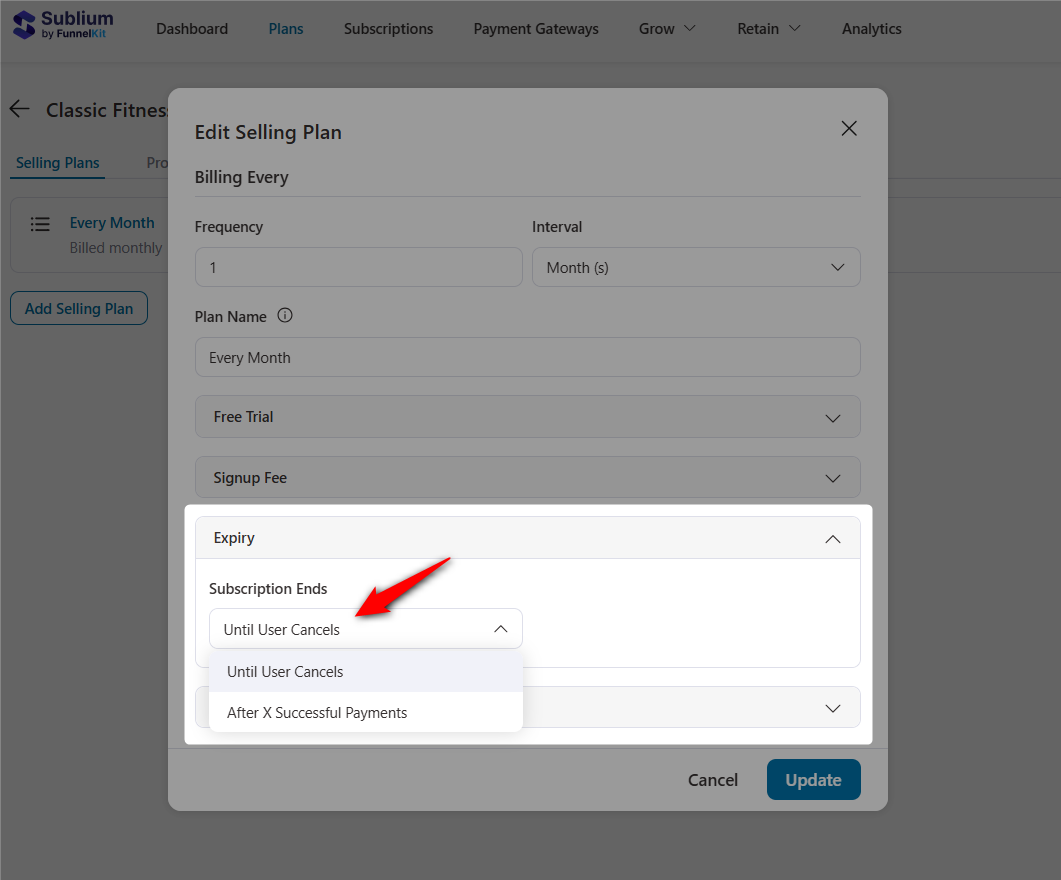Viewport: 1061px width, 880px height.
Task: Click the Plan Name text field
Action: coord(527,358)
